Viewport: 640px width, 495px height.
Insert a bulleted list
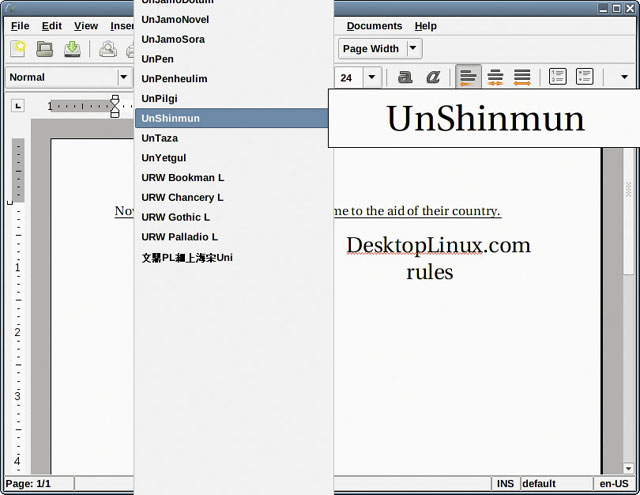[584, 77]
